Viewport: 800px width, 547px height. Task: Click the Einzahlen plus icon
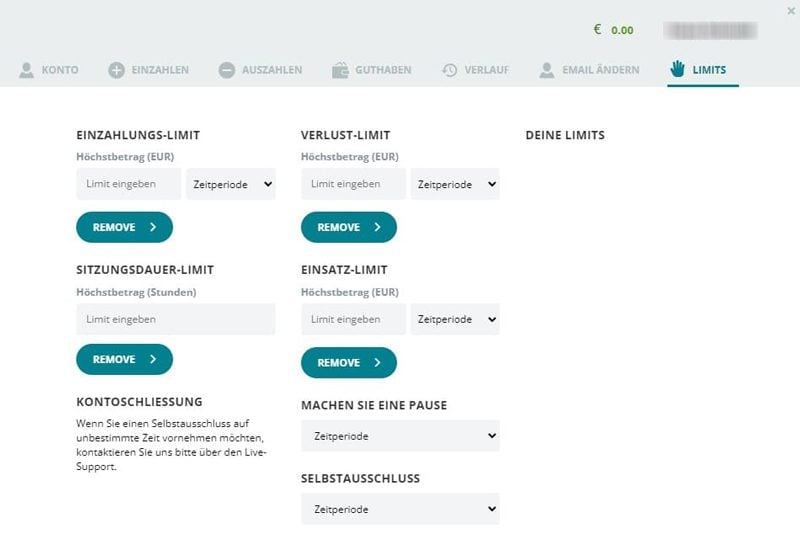click(116, 70)
